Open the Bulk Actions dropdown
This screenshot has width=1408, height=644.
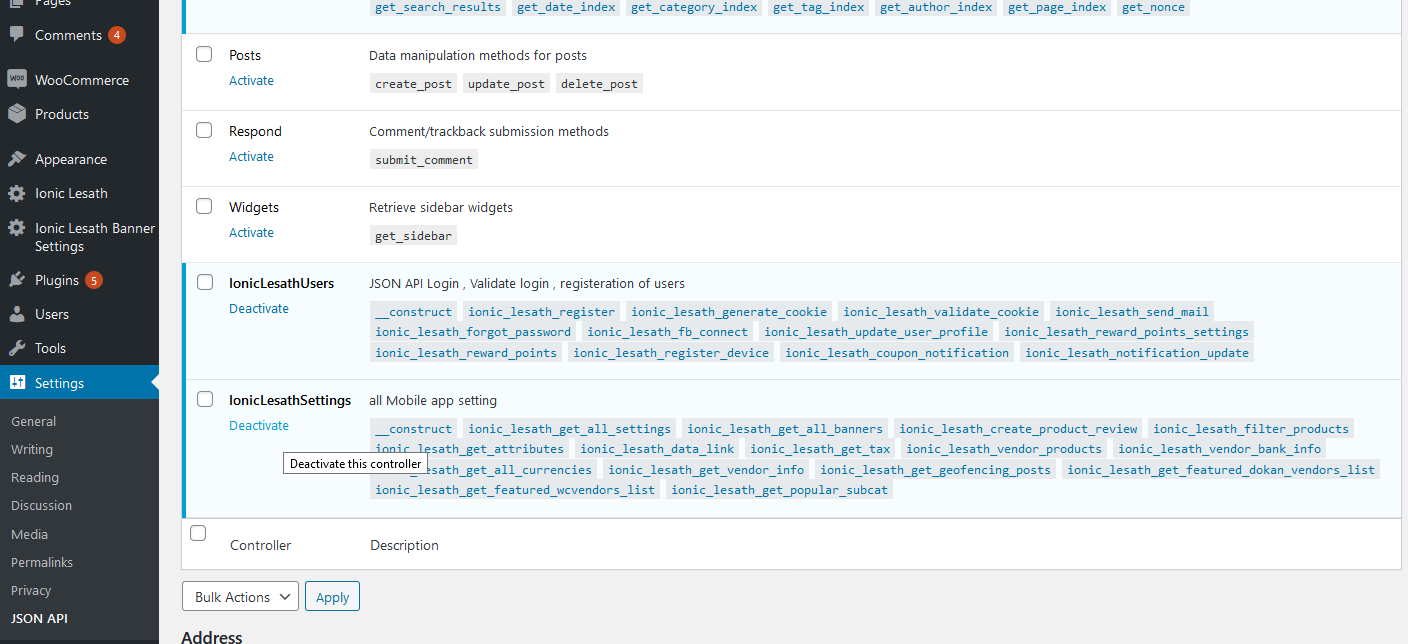(x=240, y=597)
